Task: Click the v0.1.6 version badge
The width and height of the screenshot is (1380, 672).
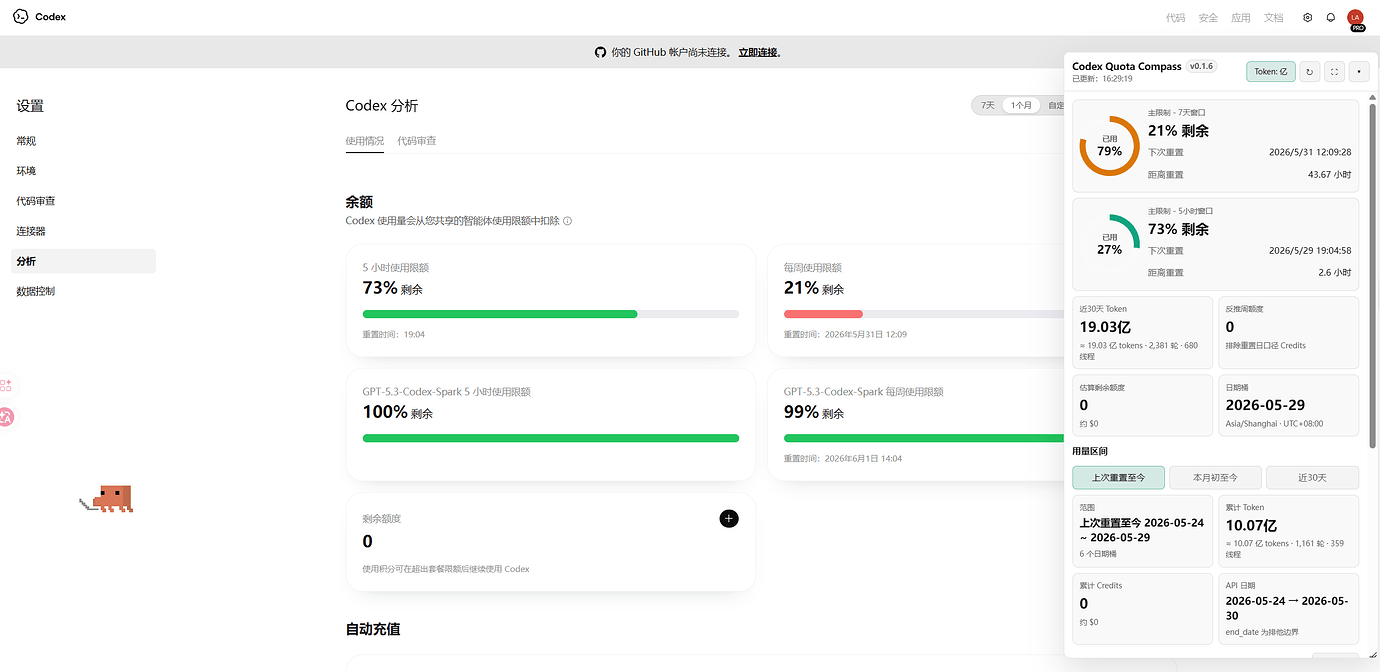Action: click(1201, 66)
